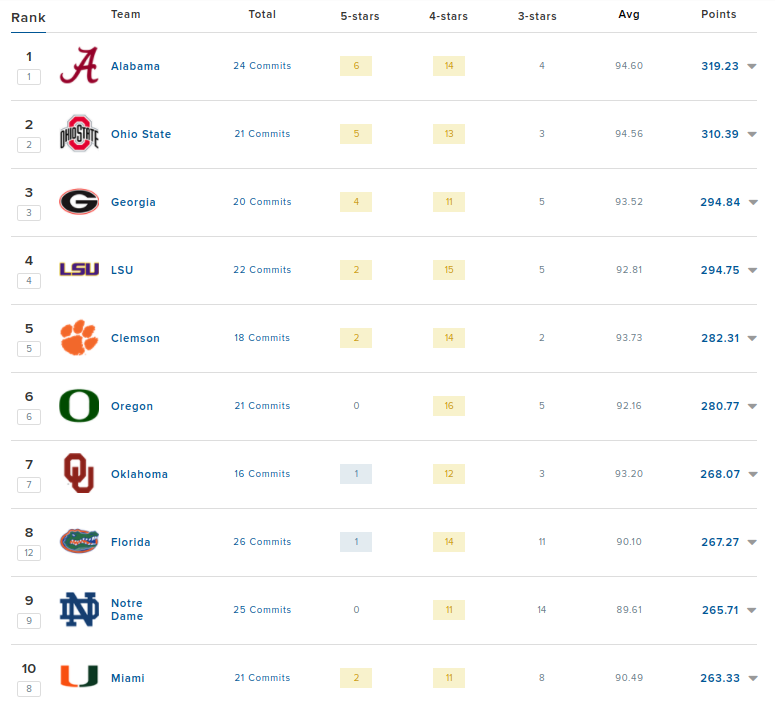Open the Oklahoma team name link
The image size is (775, 705).
139,474
